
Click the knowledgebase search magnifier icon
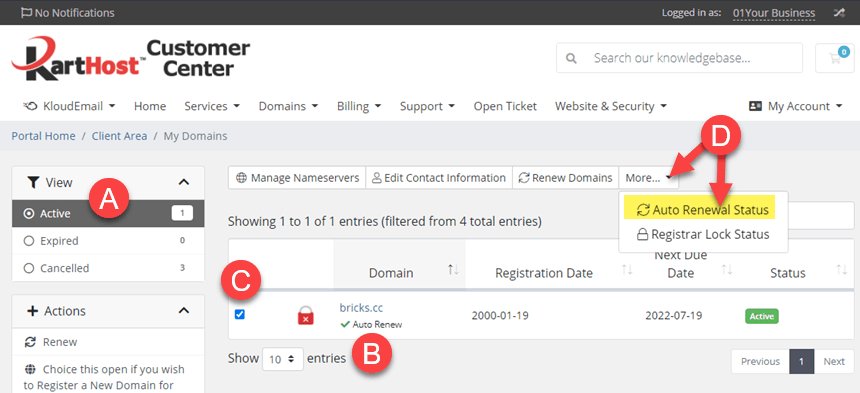tap(571, 58)
